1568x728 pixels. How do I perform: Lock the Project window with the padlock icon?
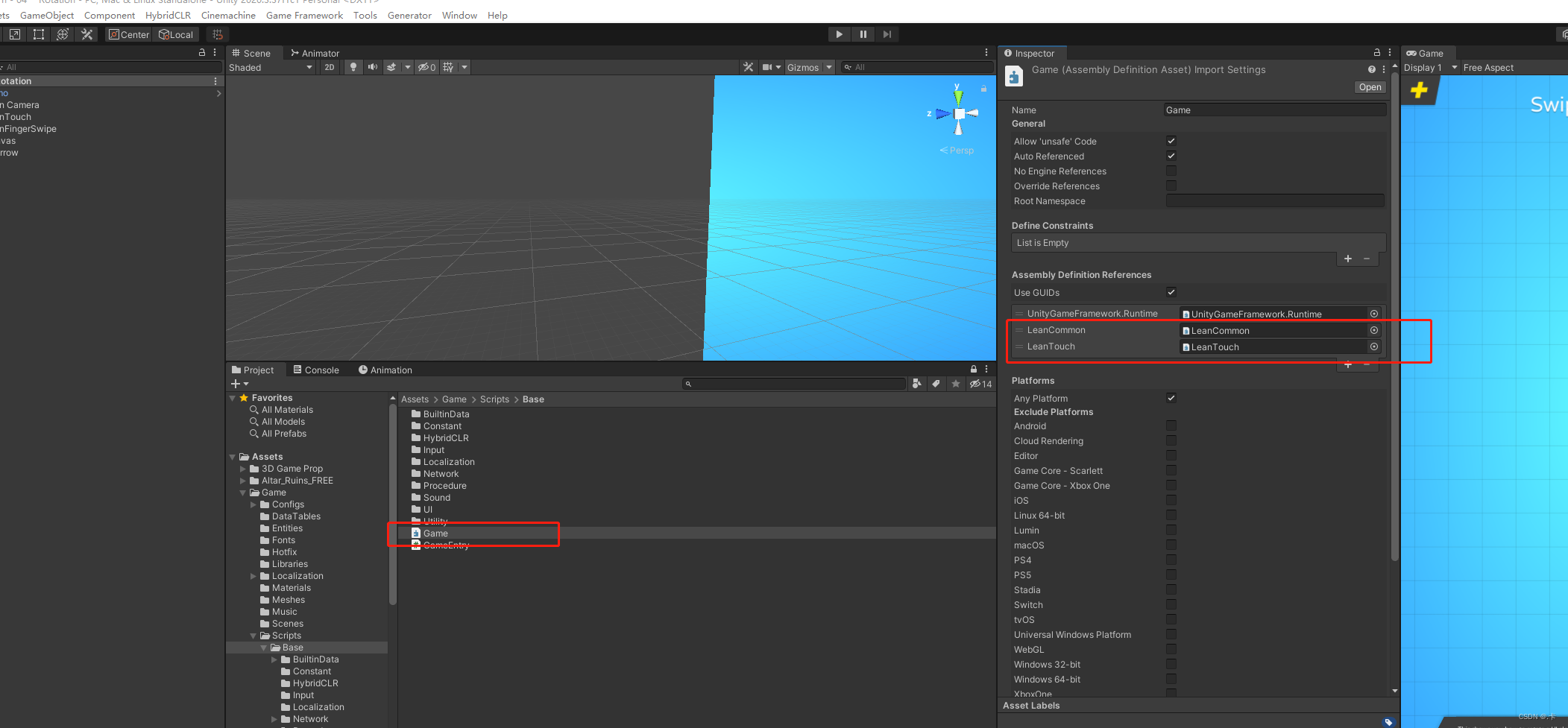[972, 369]
